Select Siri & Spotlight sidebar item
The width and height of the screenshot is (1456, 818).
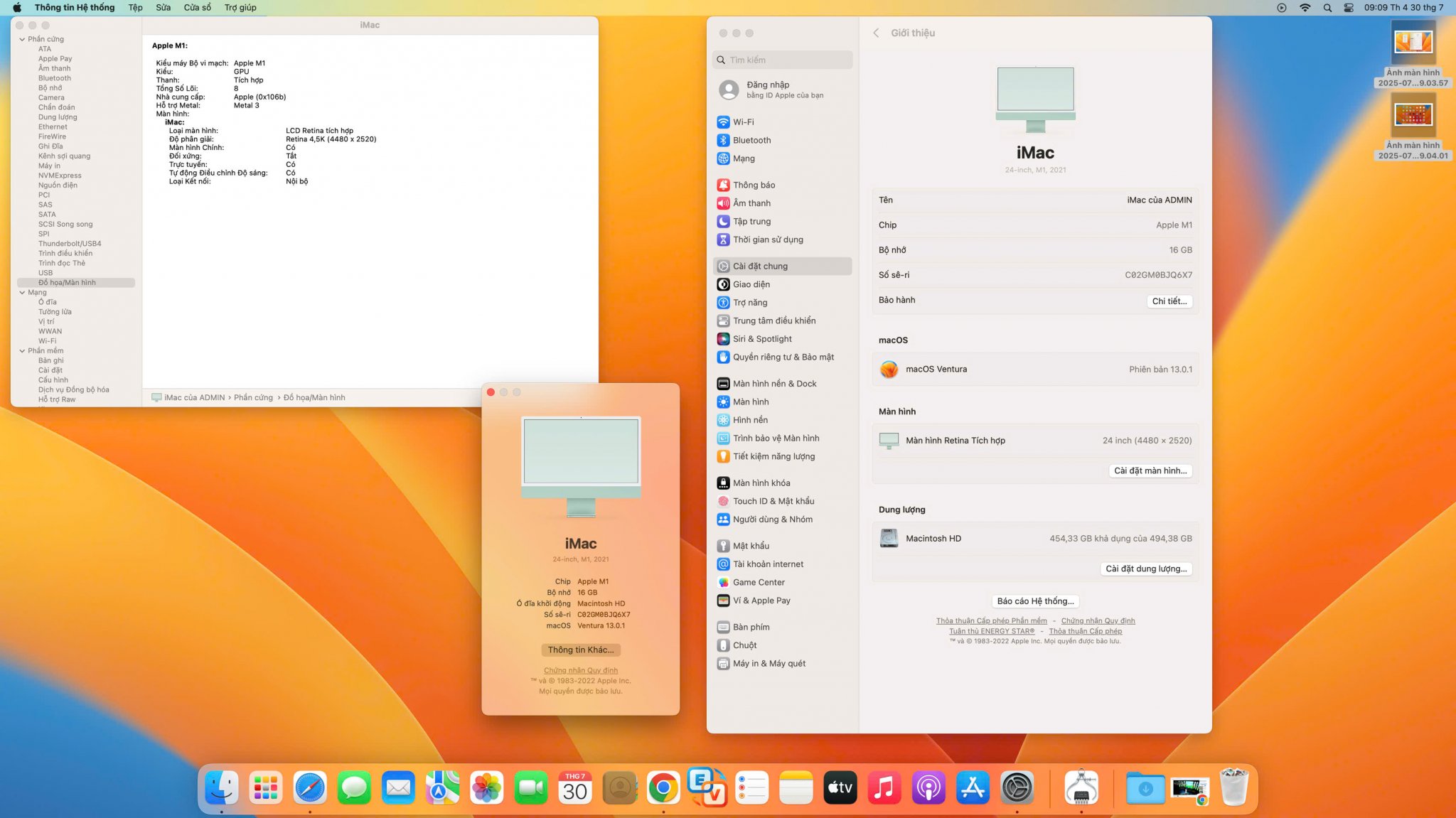[762, 339]
